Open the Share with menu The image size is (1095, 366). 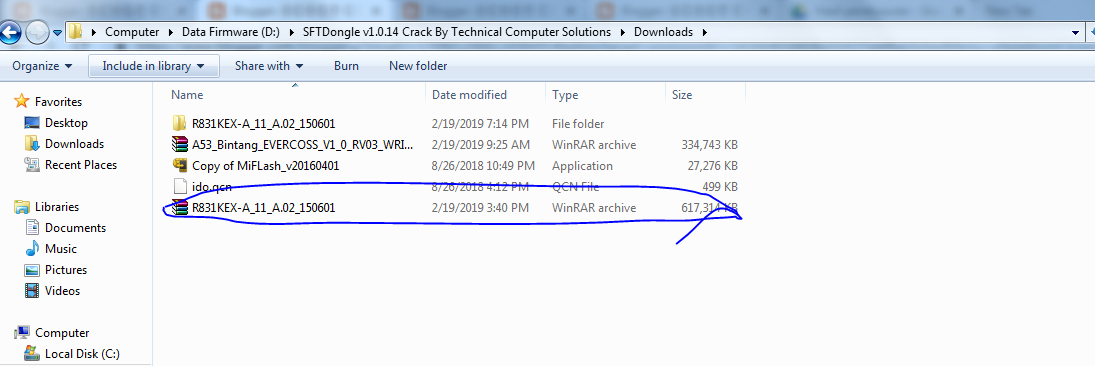click(x=269, y=66)
